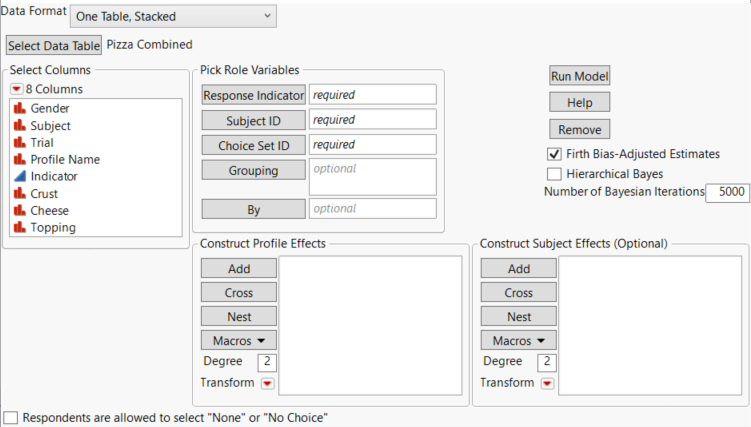Select the Cheese column in list

[48, 211]
